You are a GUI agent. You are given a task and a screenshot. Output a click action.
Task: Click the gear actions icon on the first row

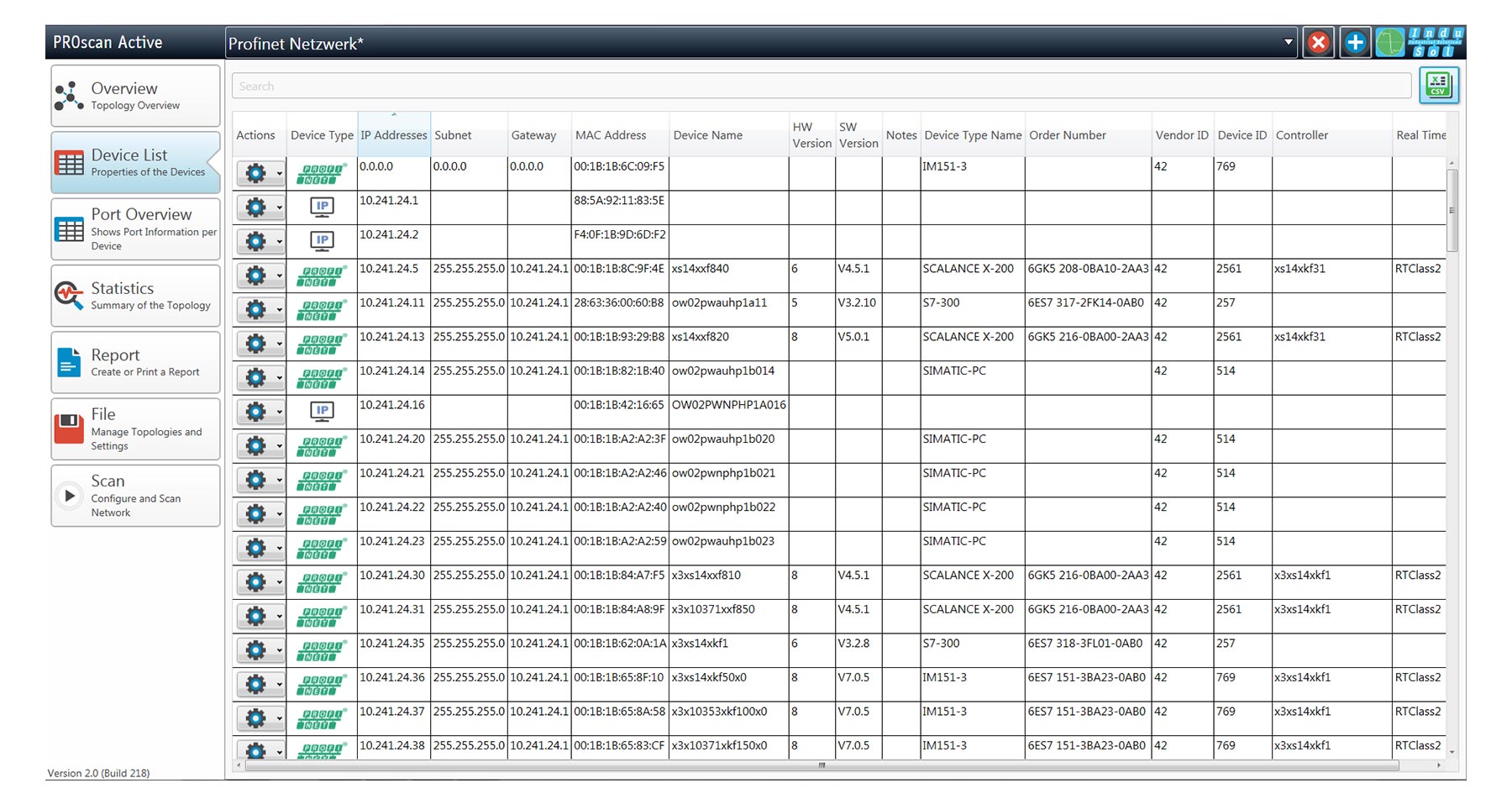point(255,172)
